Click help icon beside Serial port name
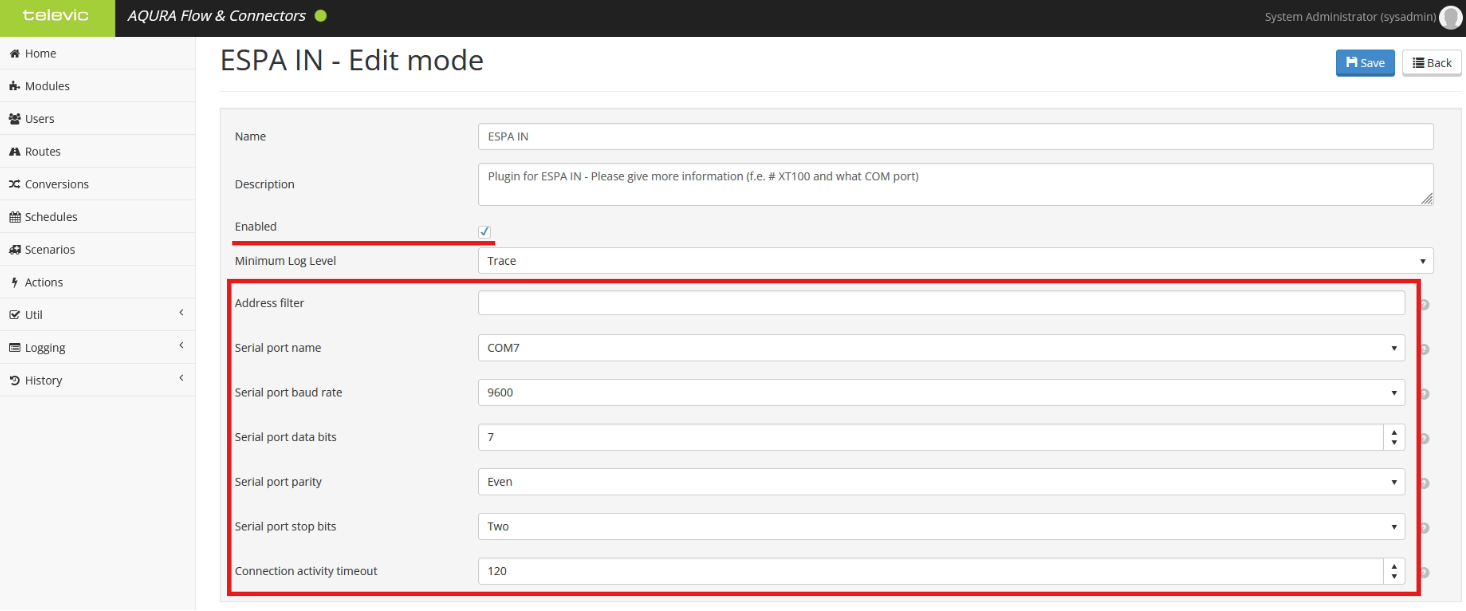The width and height of the screenshot is (1466, 611). click(1424, 349)
